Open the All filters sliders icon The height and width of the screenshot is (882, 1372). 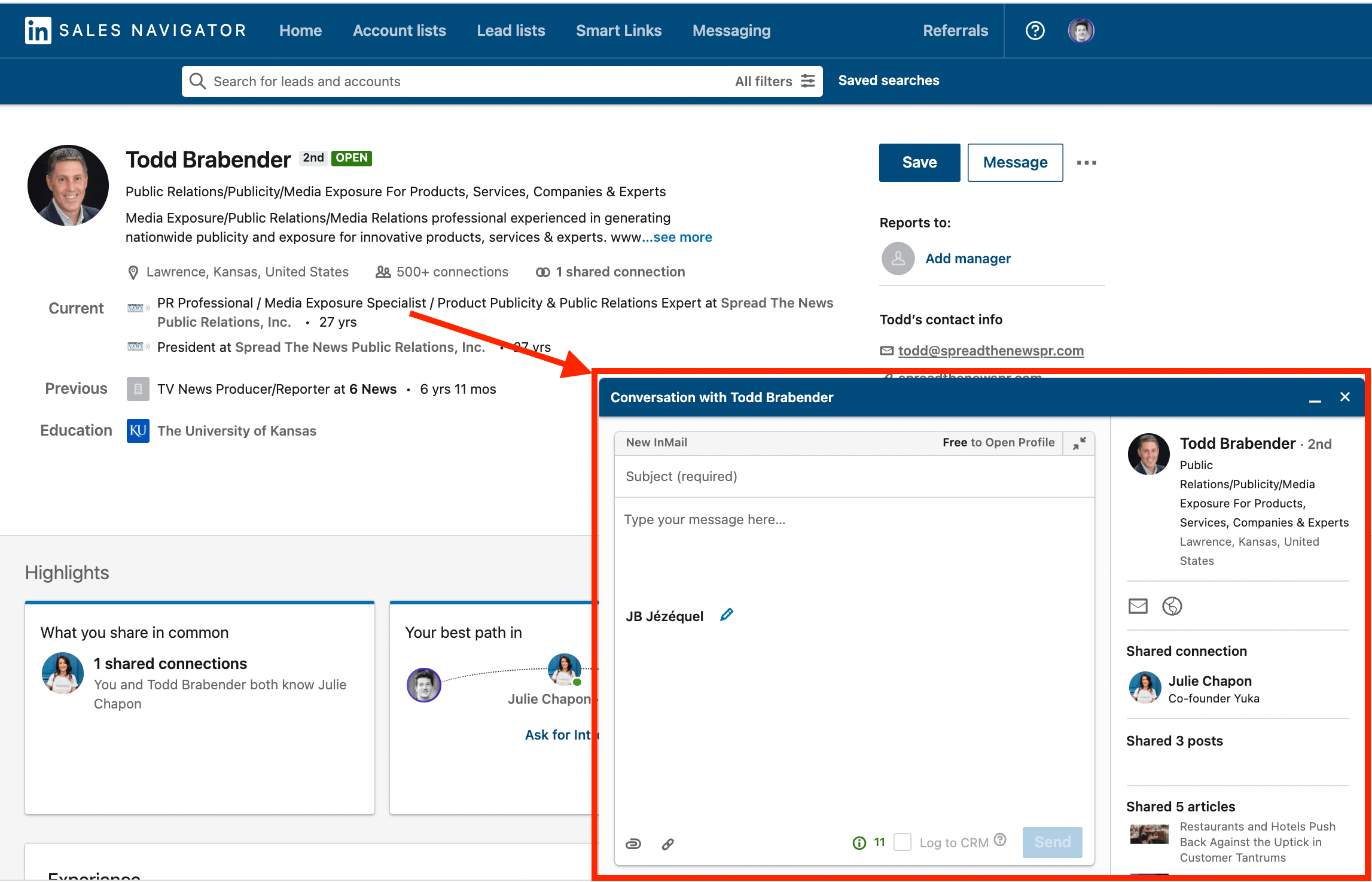click(808, 81)
